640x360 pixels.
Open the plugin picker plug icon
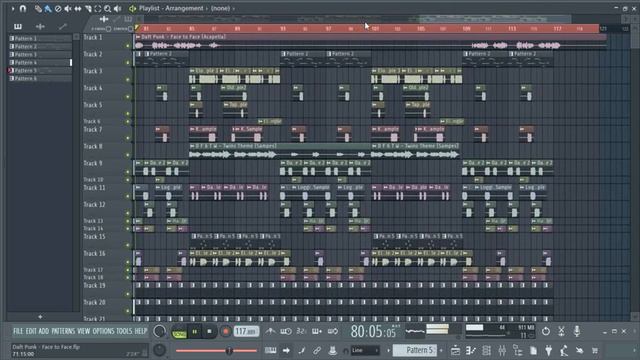pos(549,350)
